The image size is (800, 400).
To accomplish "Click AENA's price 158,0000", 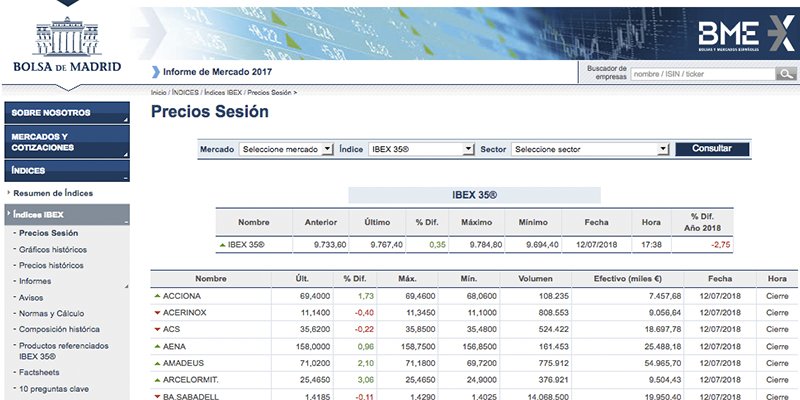I will [313, 346].
